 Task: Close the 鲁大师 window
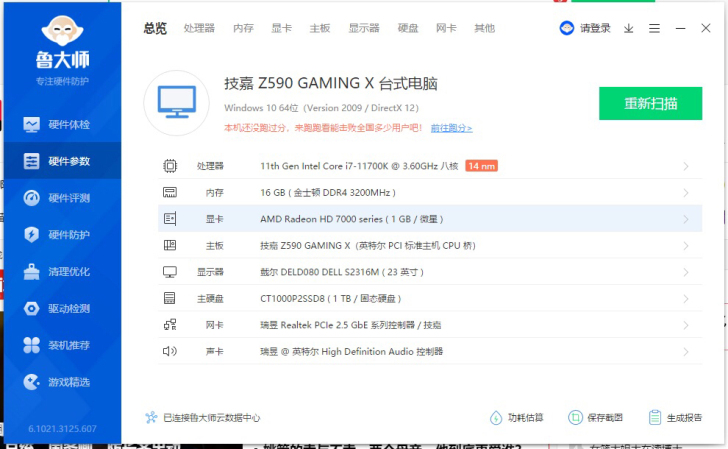(x=706, y=28)
